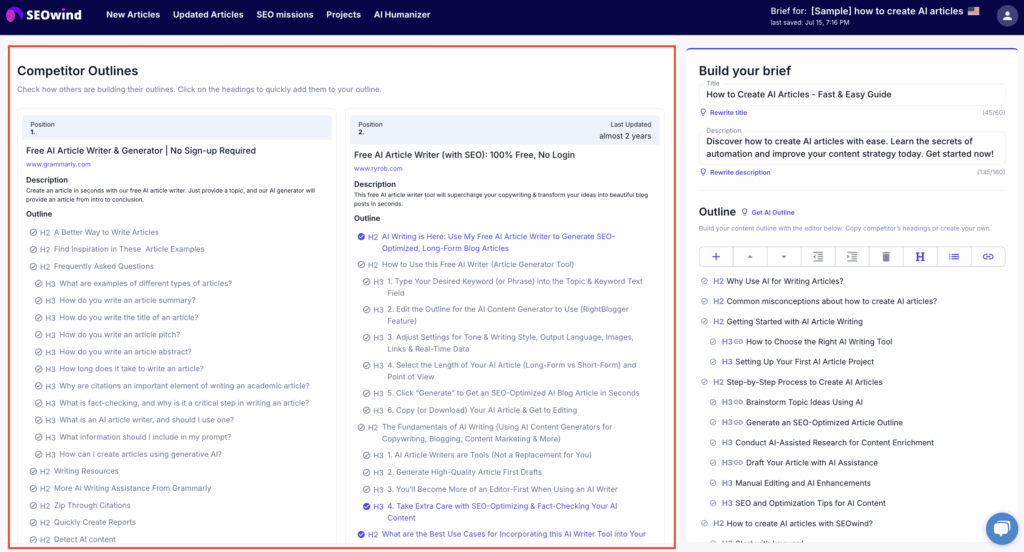
Task: Move outline item down with arrow
Action: 784,257
